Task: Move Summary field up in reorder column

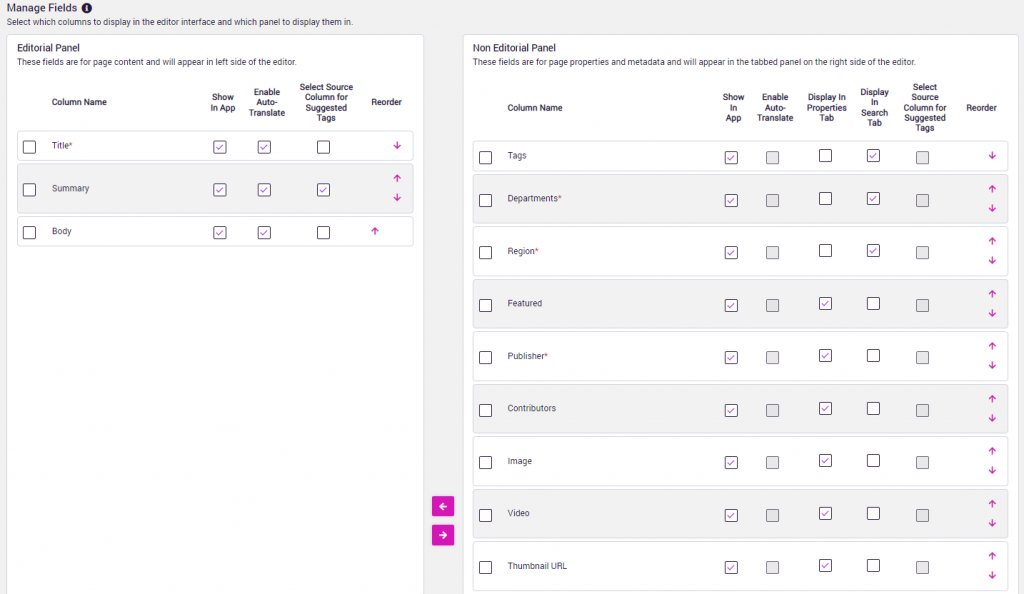Action: coord(397,178)
